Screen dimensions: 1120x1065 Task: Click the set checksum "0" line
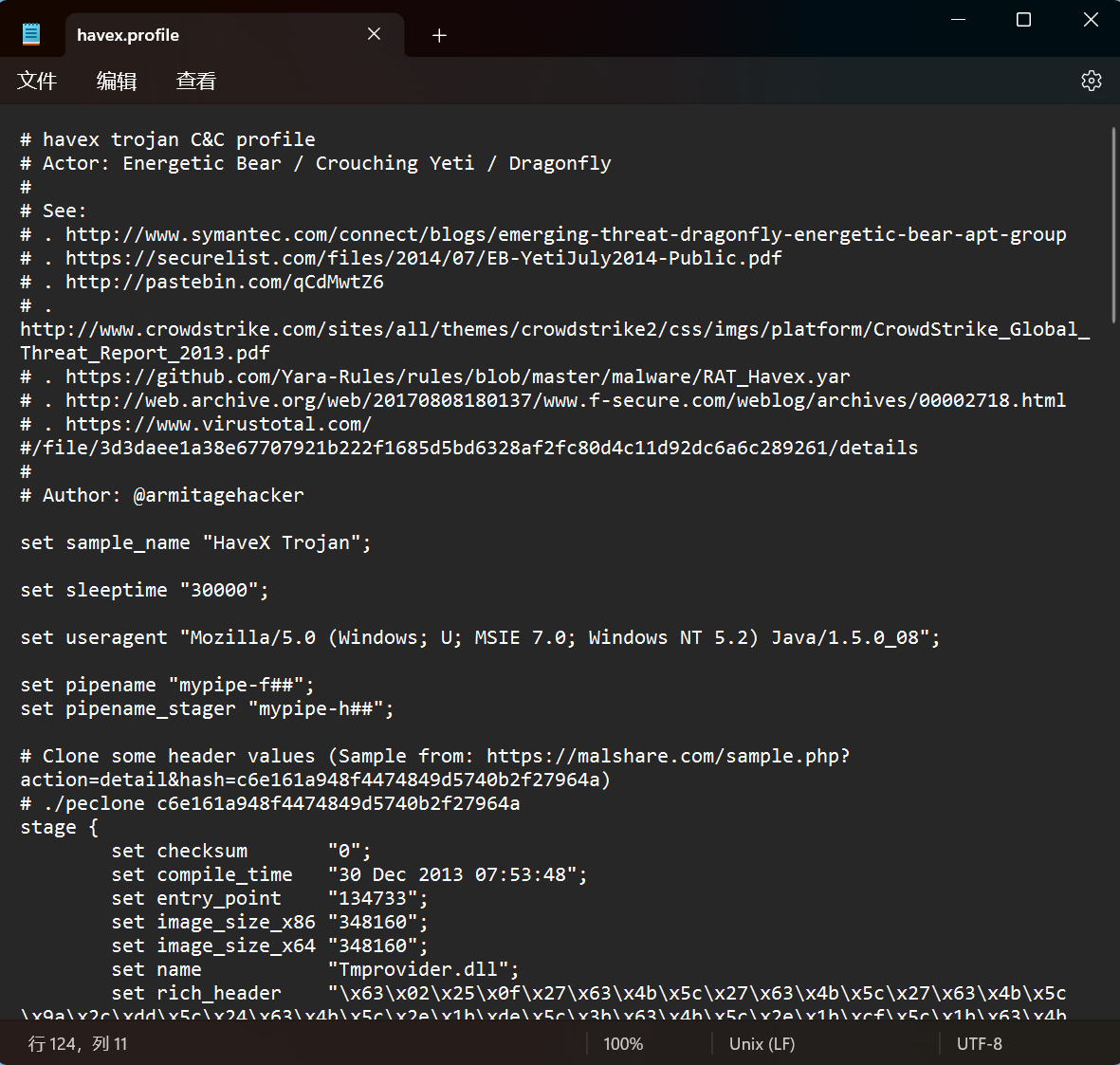[242, 851]
